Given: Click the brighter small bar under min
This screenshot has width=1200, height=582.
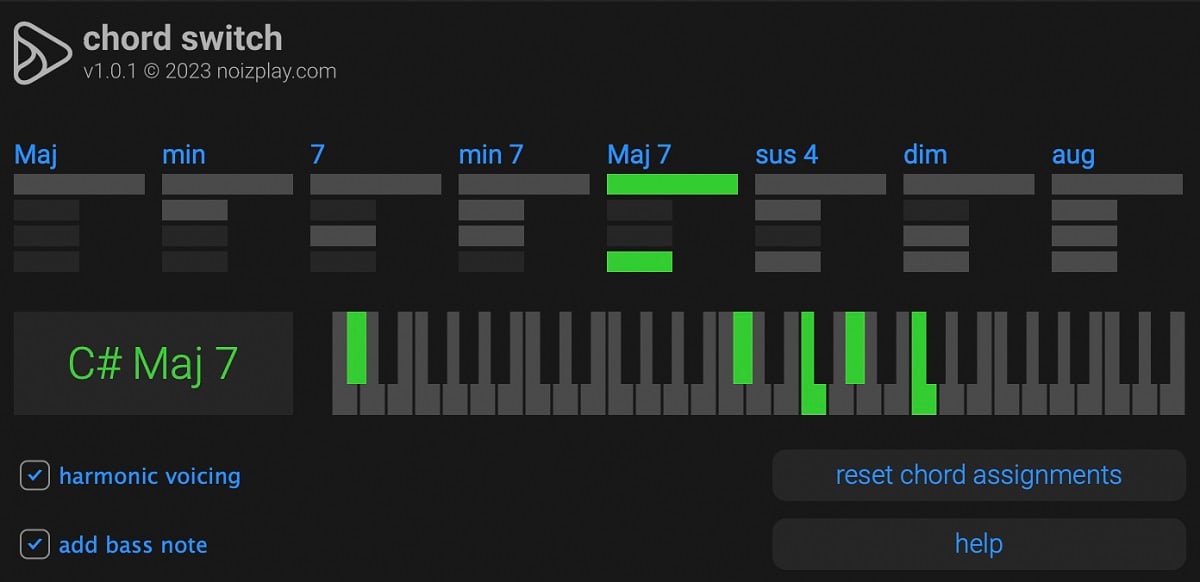Looking at the screenshot, I should 194,210.
